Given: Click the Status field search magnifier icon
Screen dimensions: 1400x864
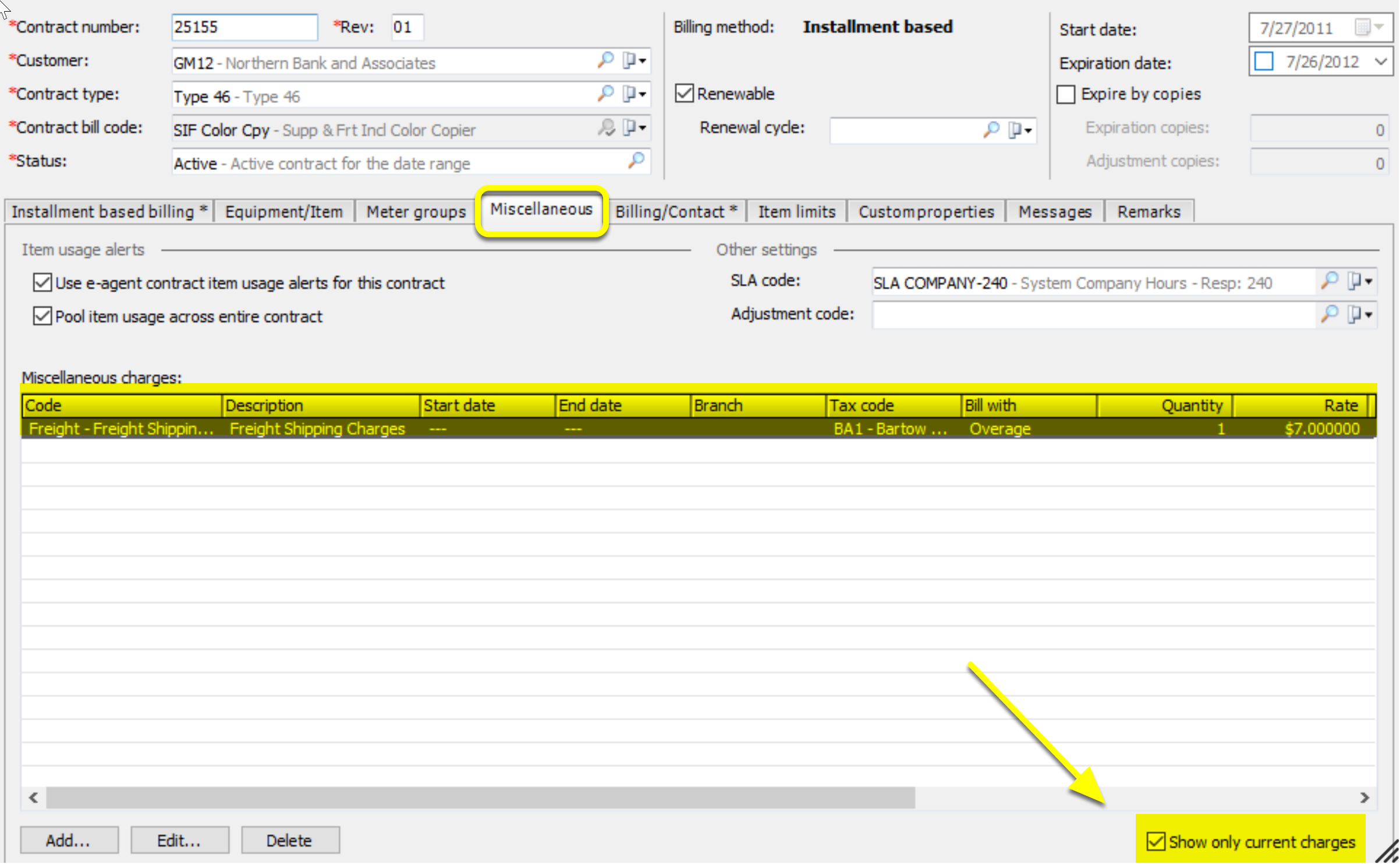Looking at the screenshot, I should coord(636,160).
